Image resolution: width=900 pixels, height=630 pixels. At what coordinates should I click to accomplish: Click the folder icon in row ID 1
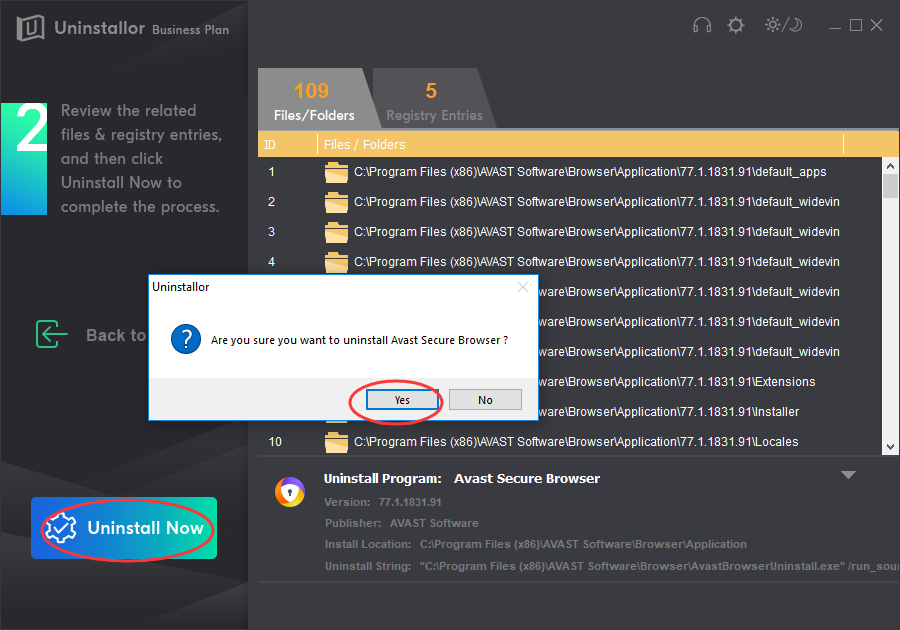(336, 172)
